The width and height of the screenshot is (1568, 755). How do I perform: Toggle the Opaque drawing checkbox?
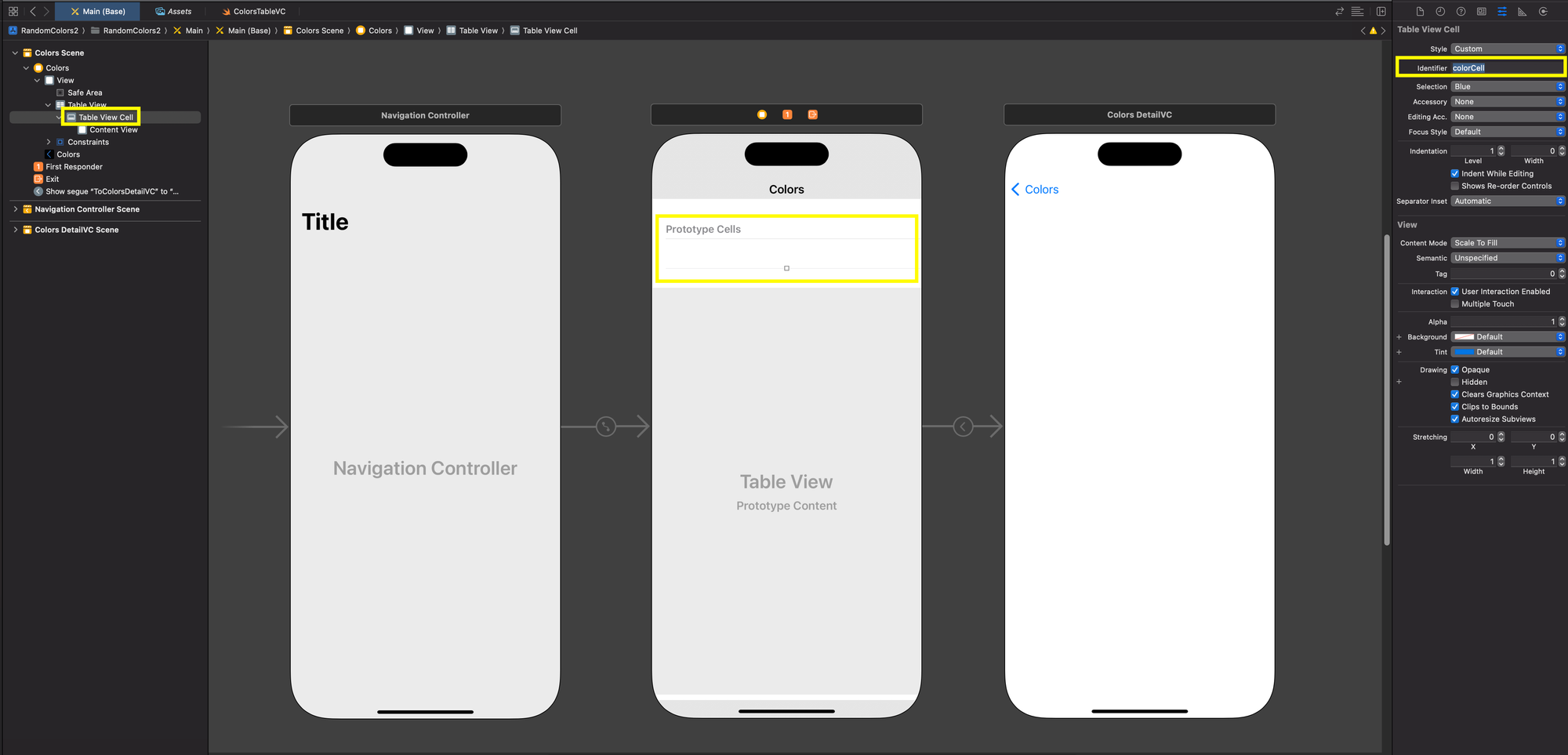(1455, 370)
